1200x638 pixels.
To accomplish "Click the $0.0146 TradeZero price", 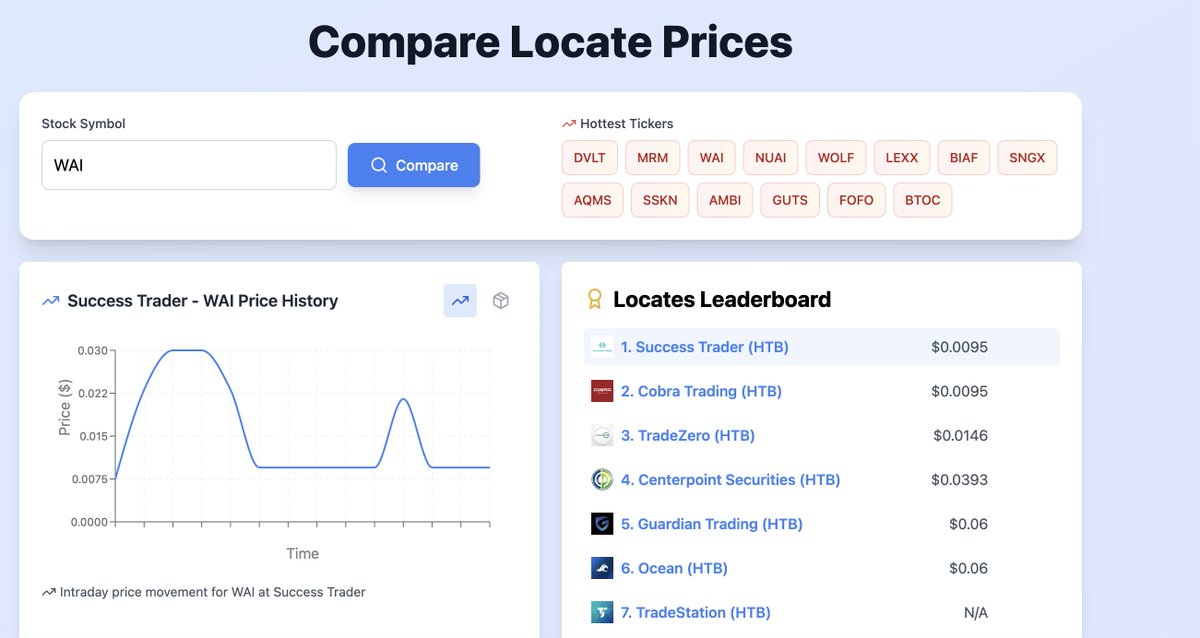I will pos(960,435).
